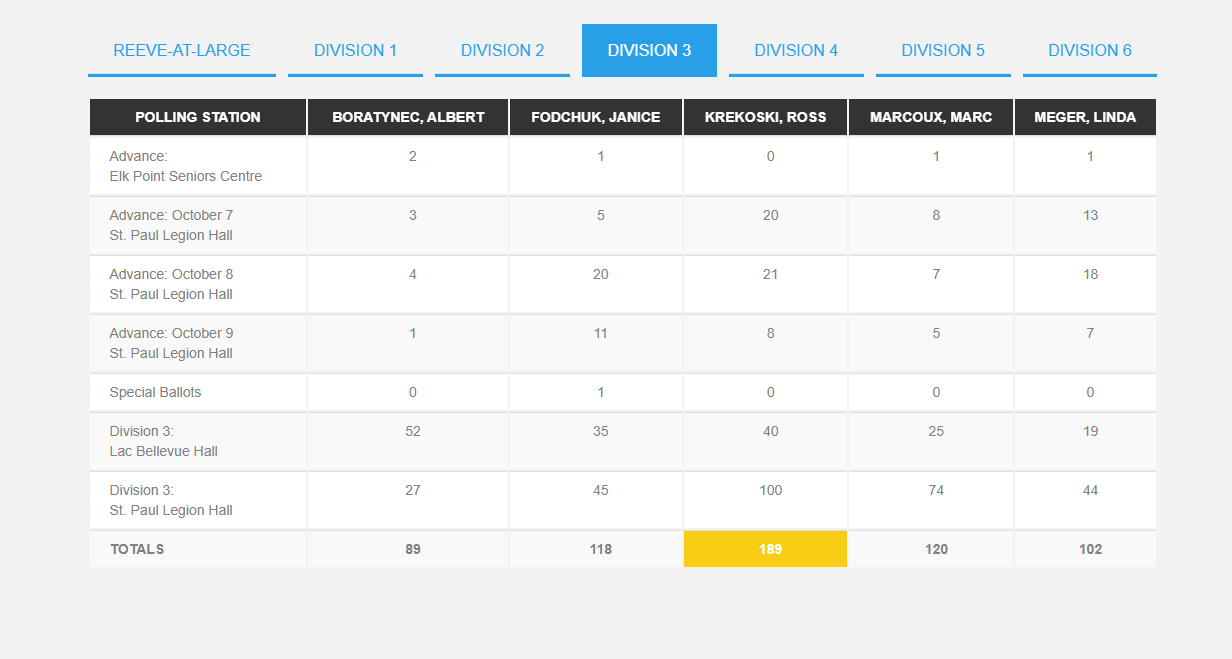Click the TOTALS row label
Screen dimensions: 1232x659
pyautogui.click(x=137, y=549)
